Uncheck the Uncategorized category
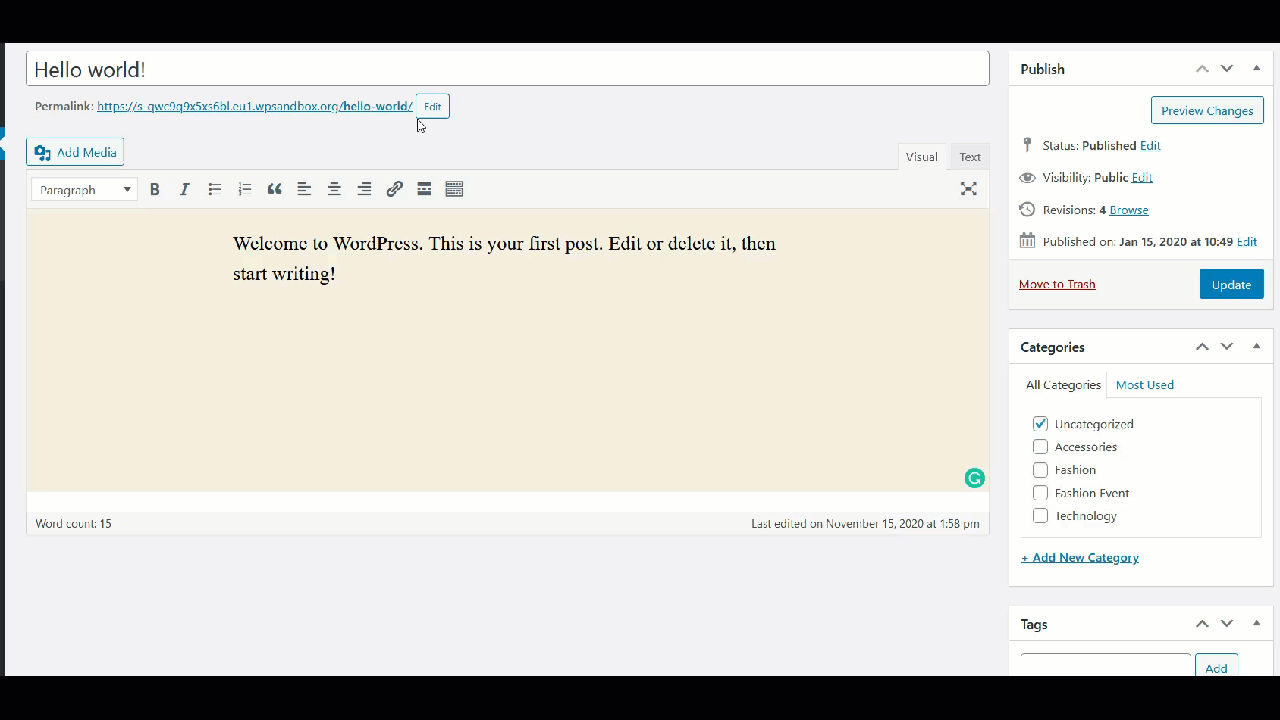 (1040, 424)
